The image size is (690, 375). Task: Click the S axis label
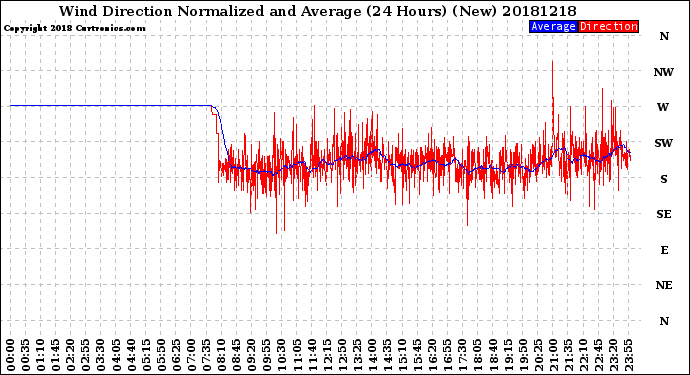pyautogui.click(x=664, y=179)
